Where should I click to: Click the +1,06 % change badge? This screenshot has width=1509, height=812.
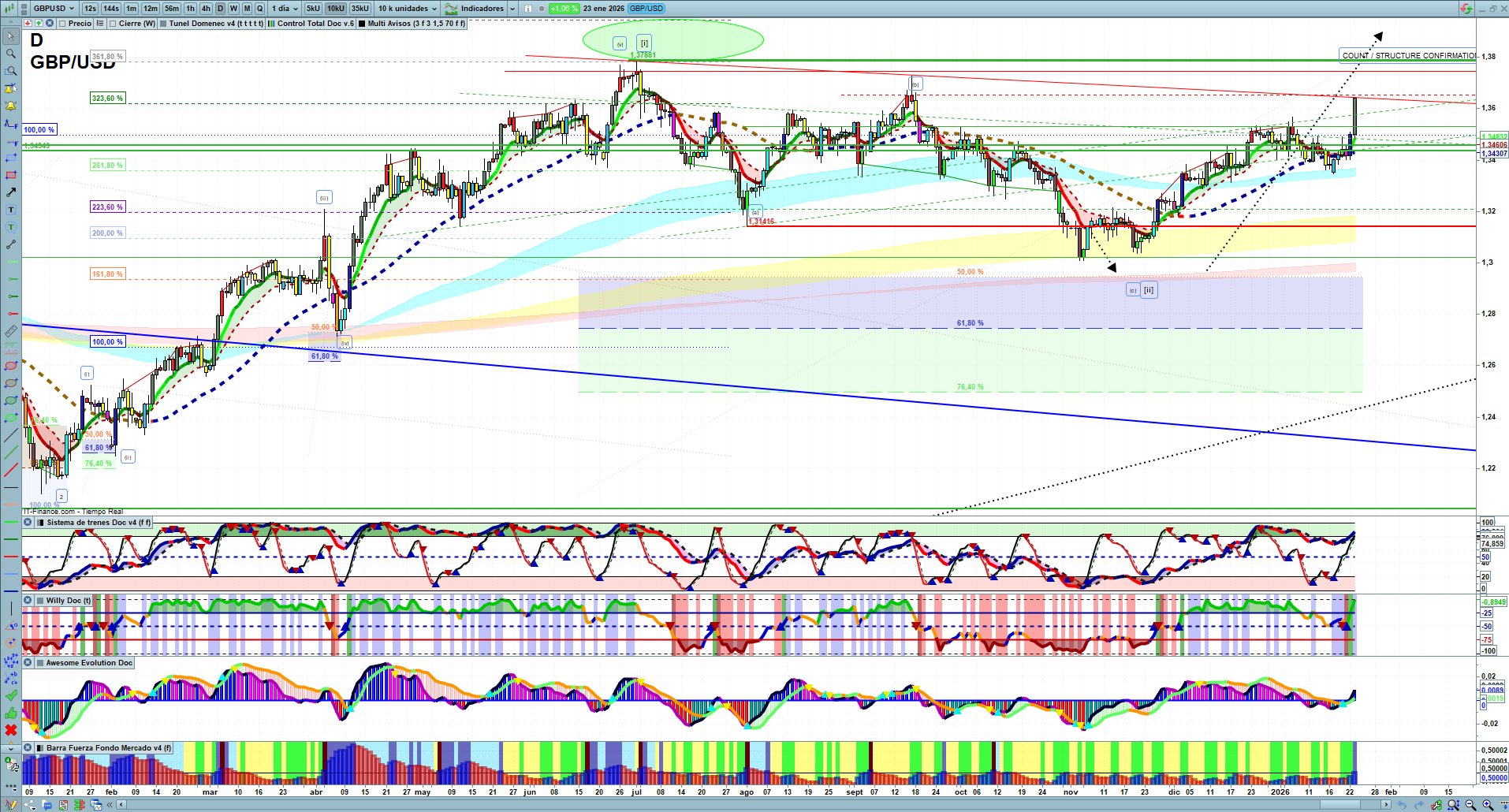[564, 9]
